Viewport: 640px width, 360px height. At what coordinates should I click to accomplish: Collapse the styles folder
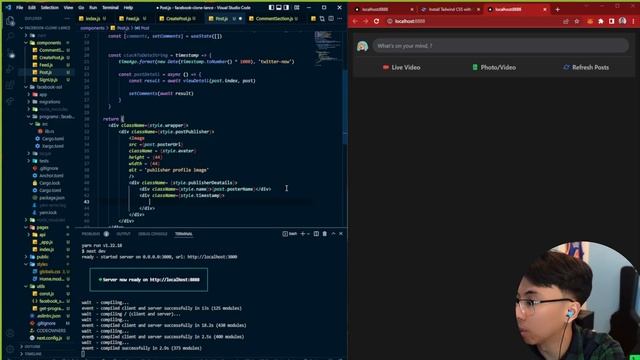point(42,264)
